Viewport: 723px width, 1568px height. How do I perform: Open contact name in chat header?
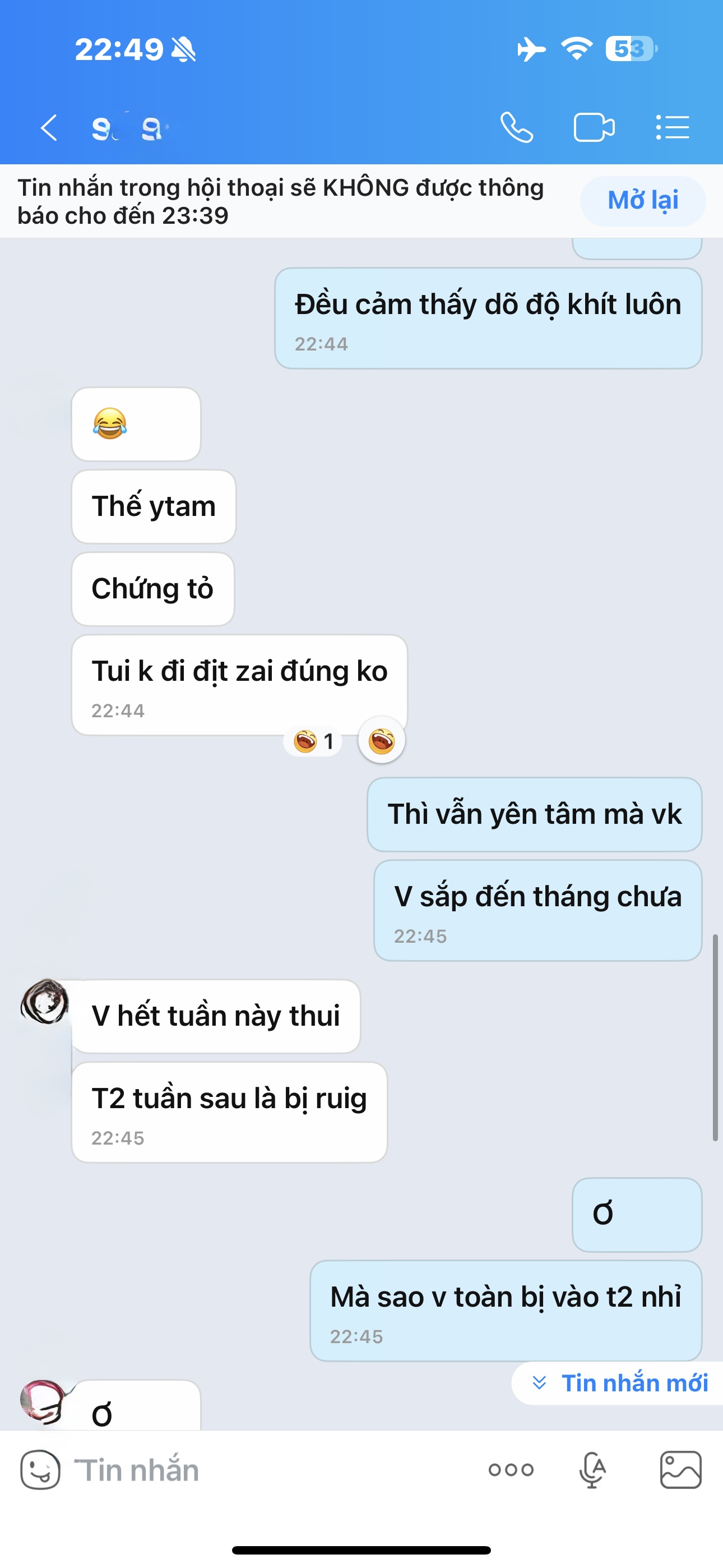(x=129, y=128)
